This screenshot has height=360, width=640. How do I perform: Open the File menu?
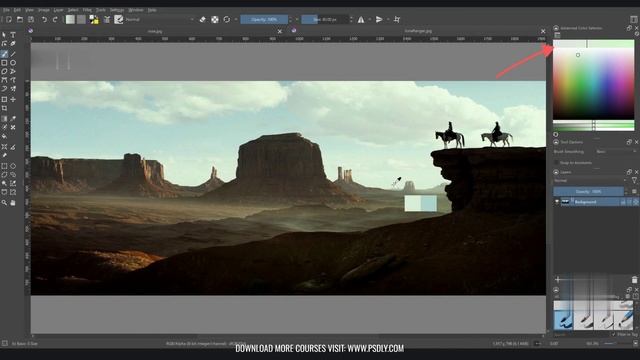click(6, 10)
